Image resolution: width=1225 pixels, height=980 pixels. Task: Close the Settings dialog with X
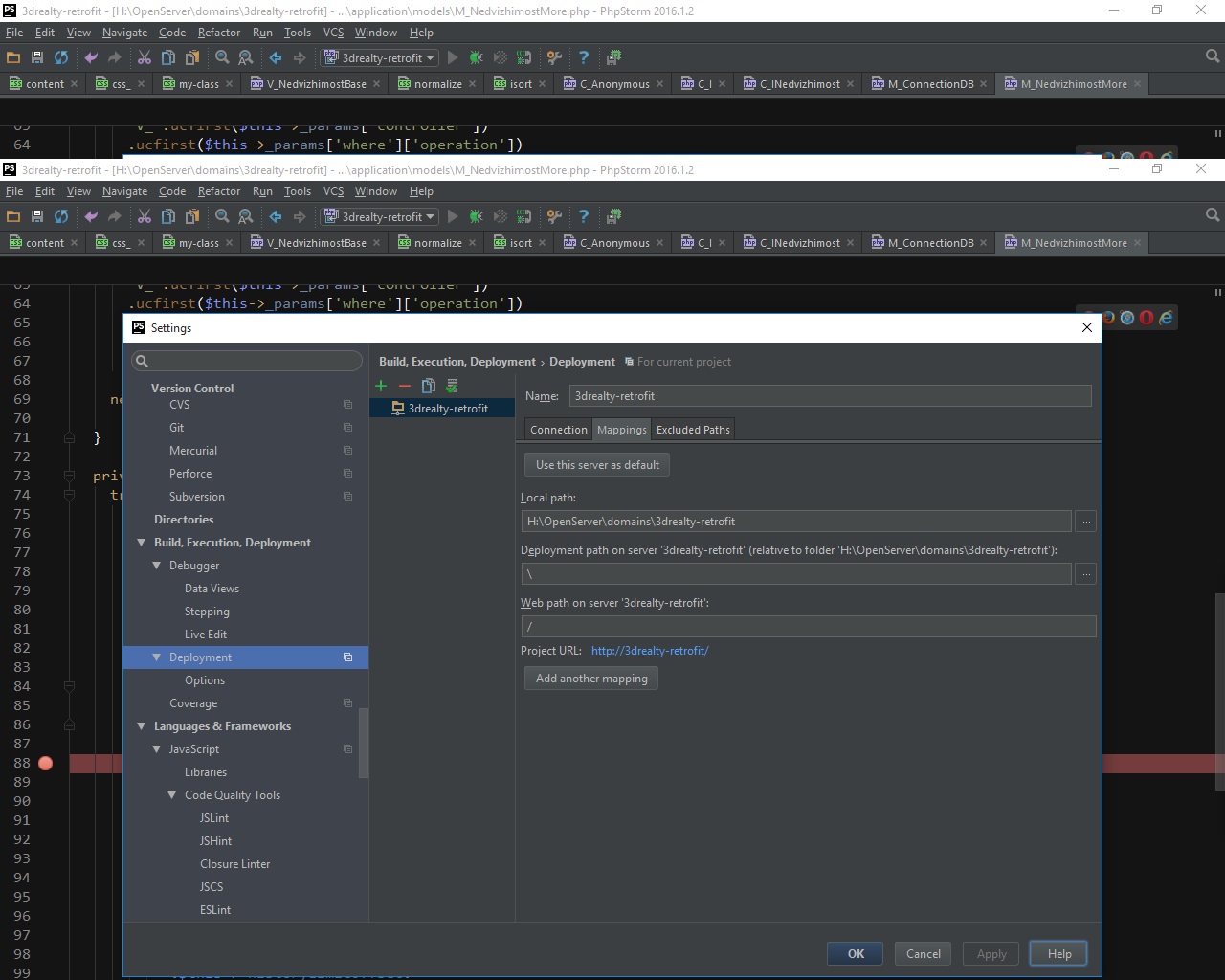(x=1086, y=327)
